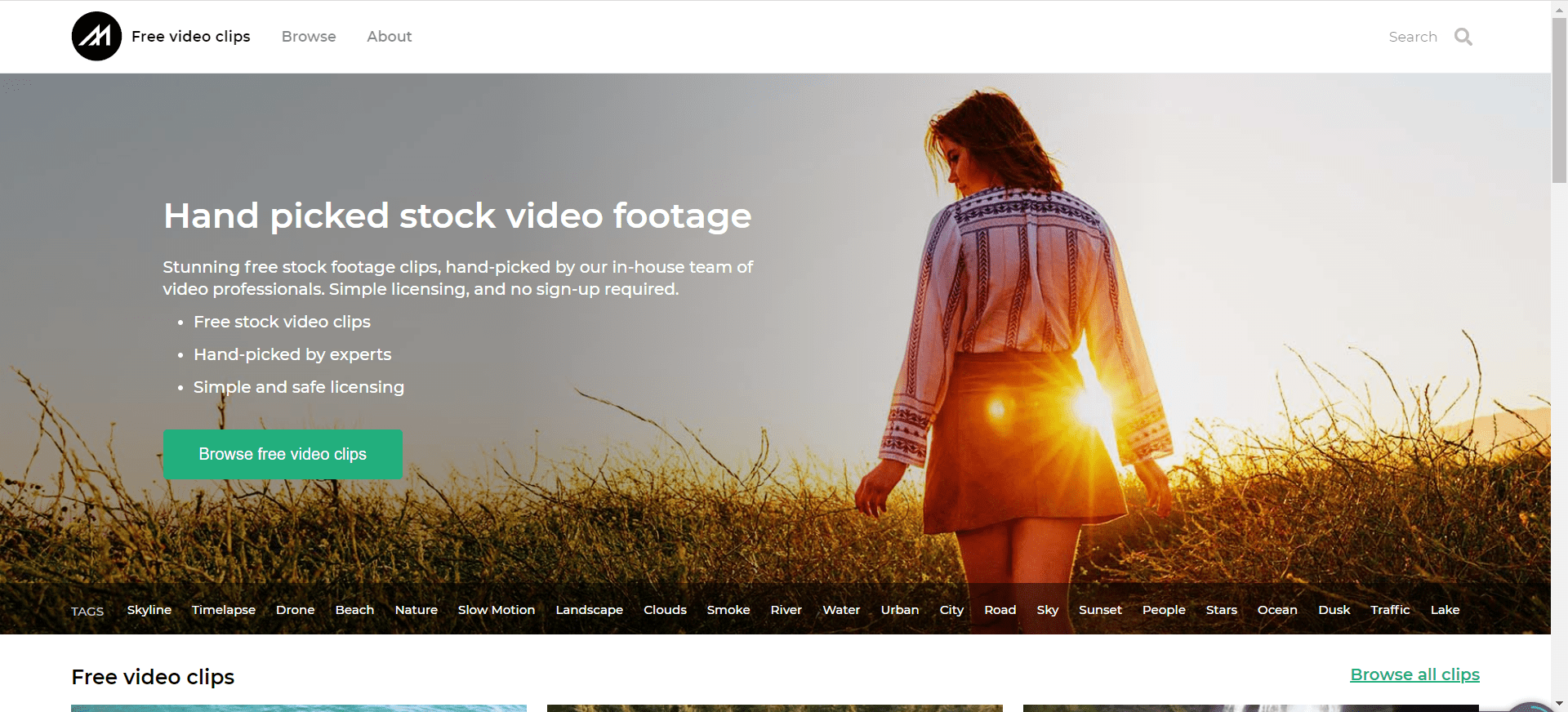The height and width of the screenshot is (712, 1568).
Task: Select the Skyline tag
Action: click(149, 610)
